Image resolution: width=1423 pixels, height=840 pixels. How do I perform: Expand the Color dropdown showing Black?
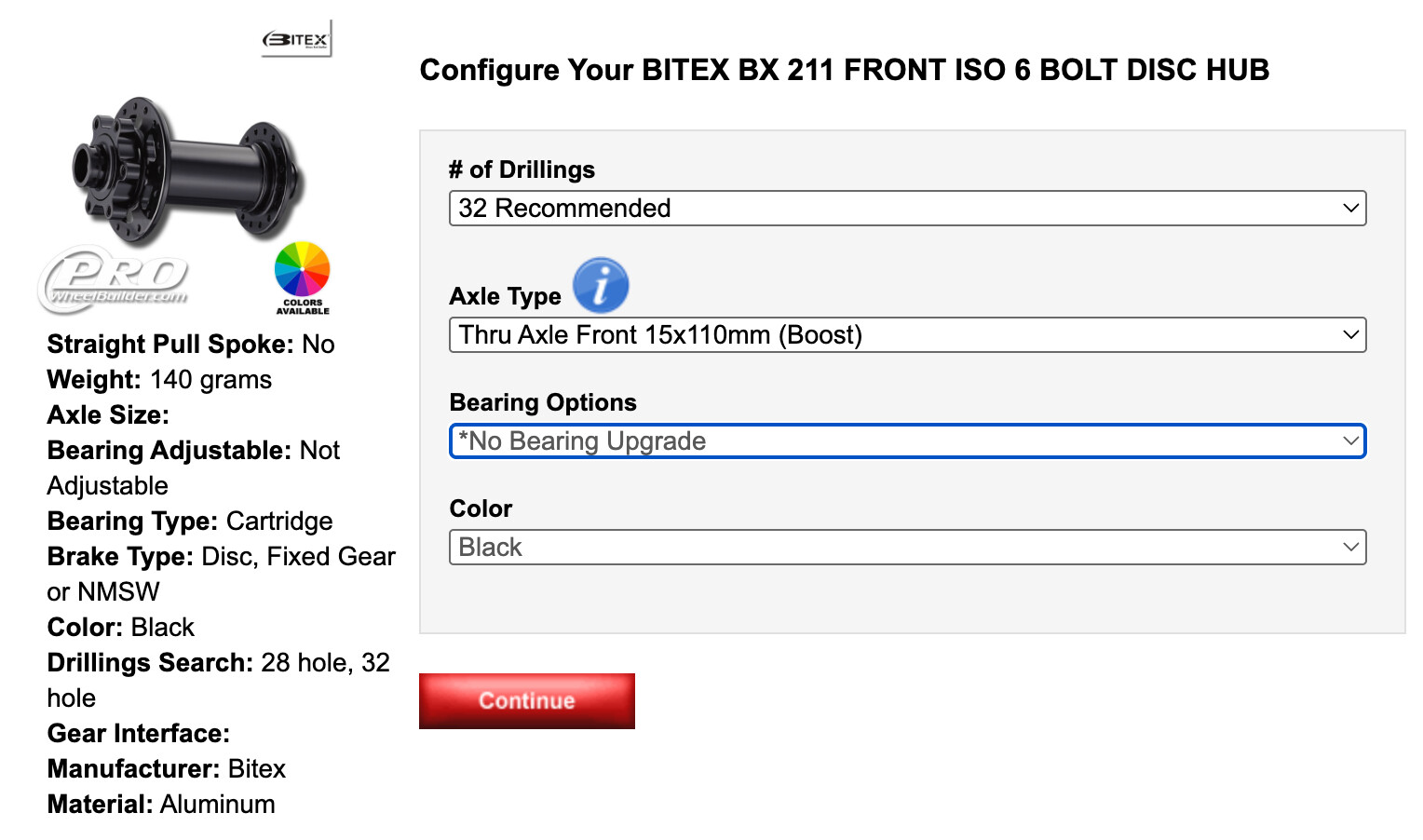point(907,548)
